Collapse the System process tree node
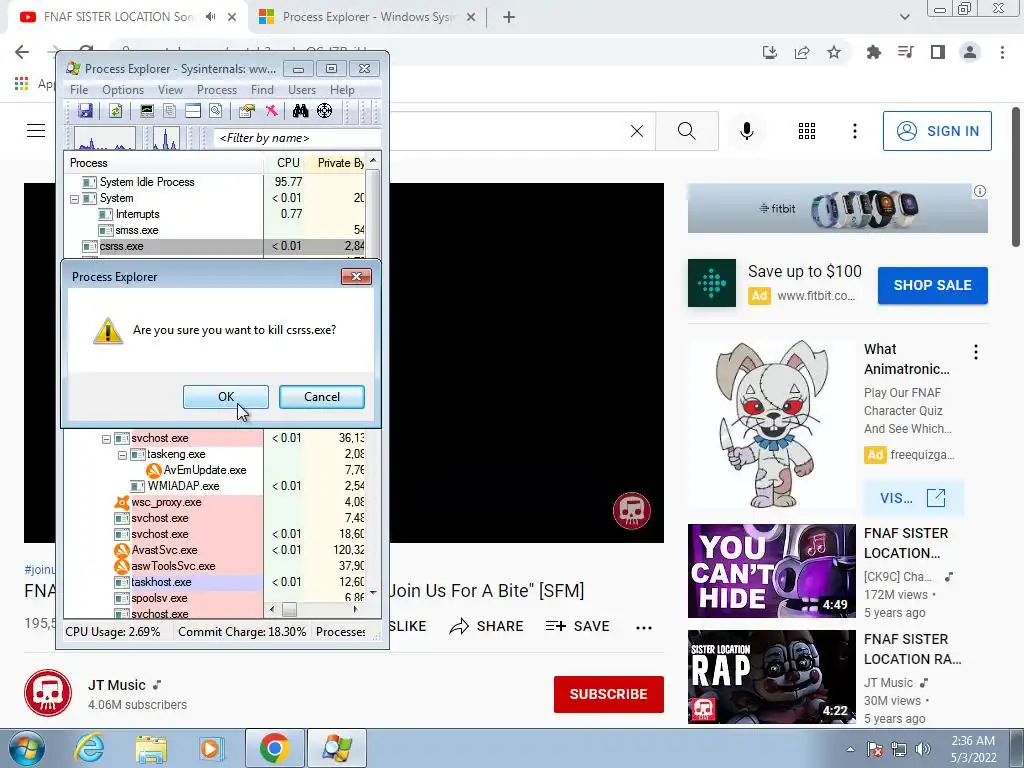This screenshot has width=1024, height=768. click(x=74, y=199)
